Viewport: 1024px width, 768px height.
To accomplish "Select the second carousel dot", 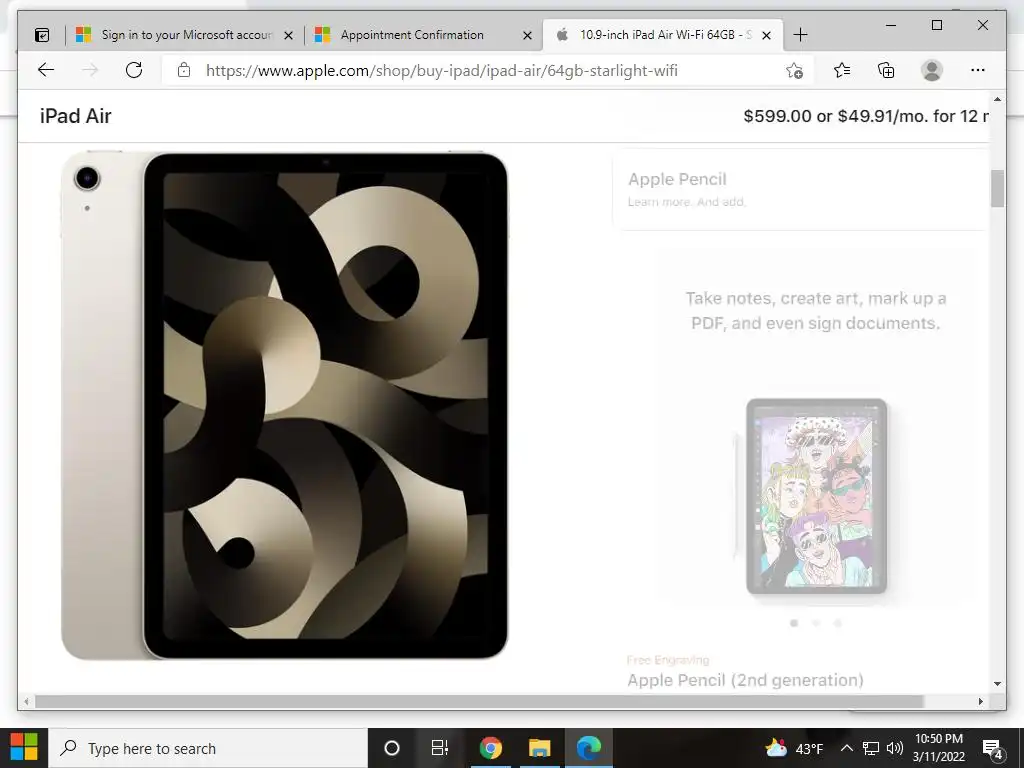I will (816, 623).
